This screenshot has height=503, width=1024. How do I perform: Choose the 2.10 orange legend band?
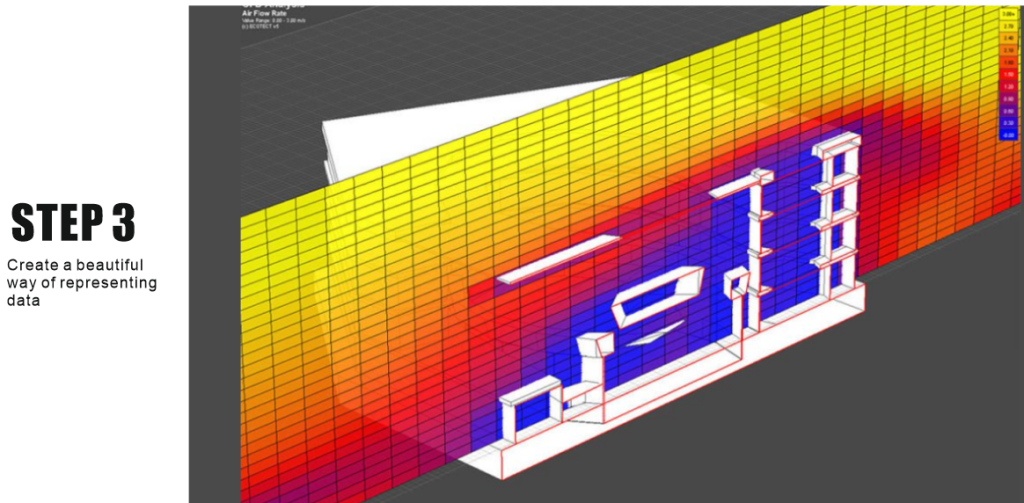(x=1007, y=51)
